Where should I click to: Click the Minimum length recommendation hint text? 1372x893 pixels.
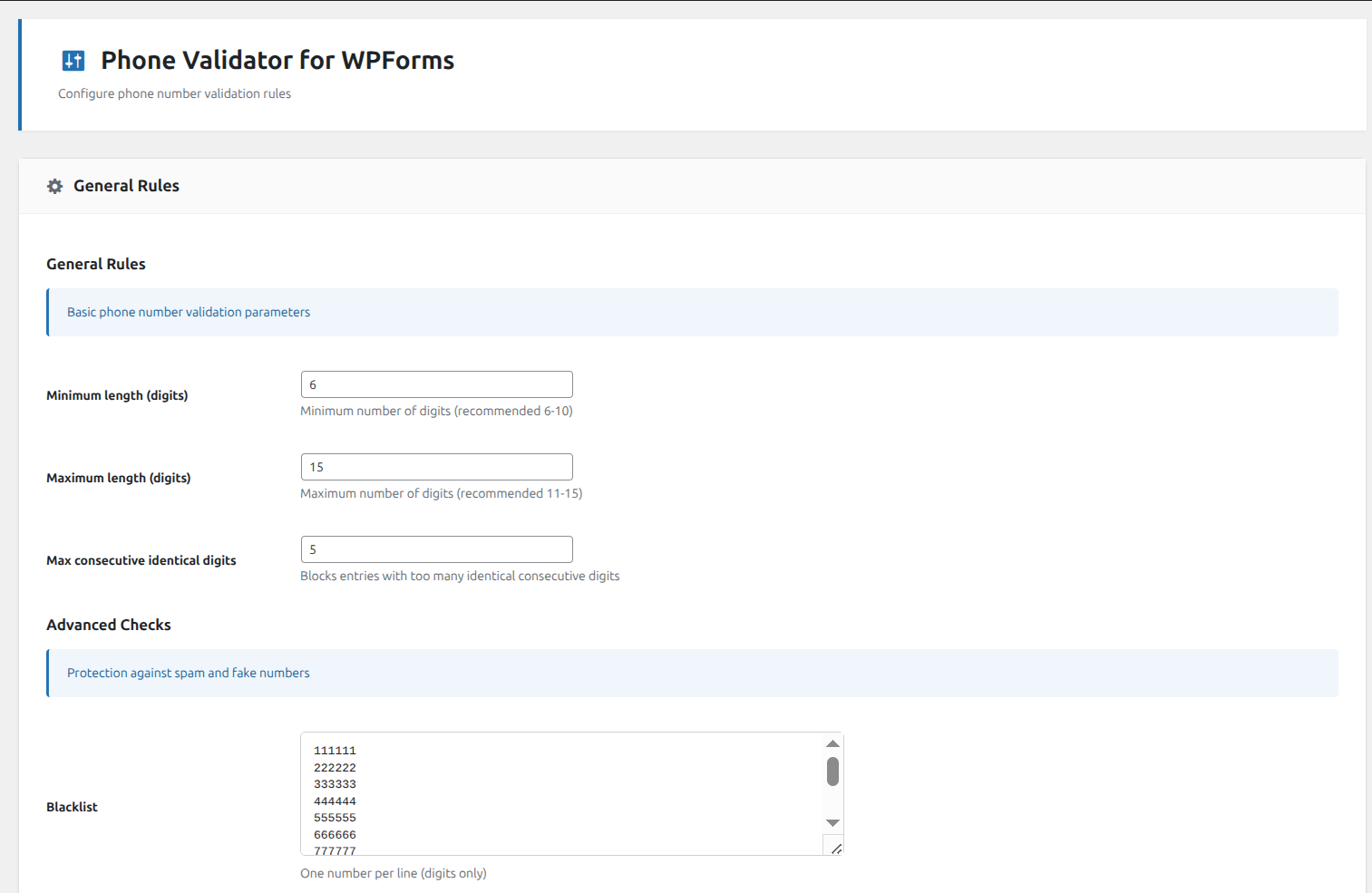point(436,411)
